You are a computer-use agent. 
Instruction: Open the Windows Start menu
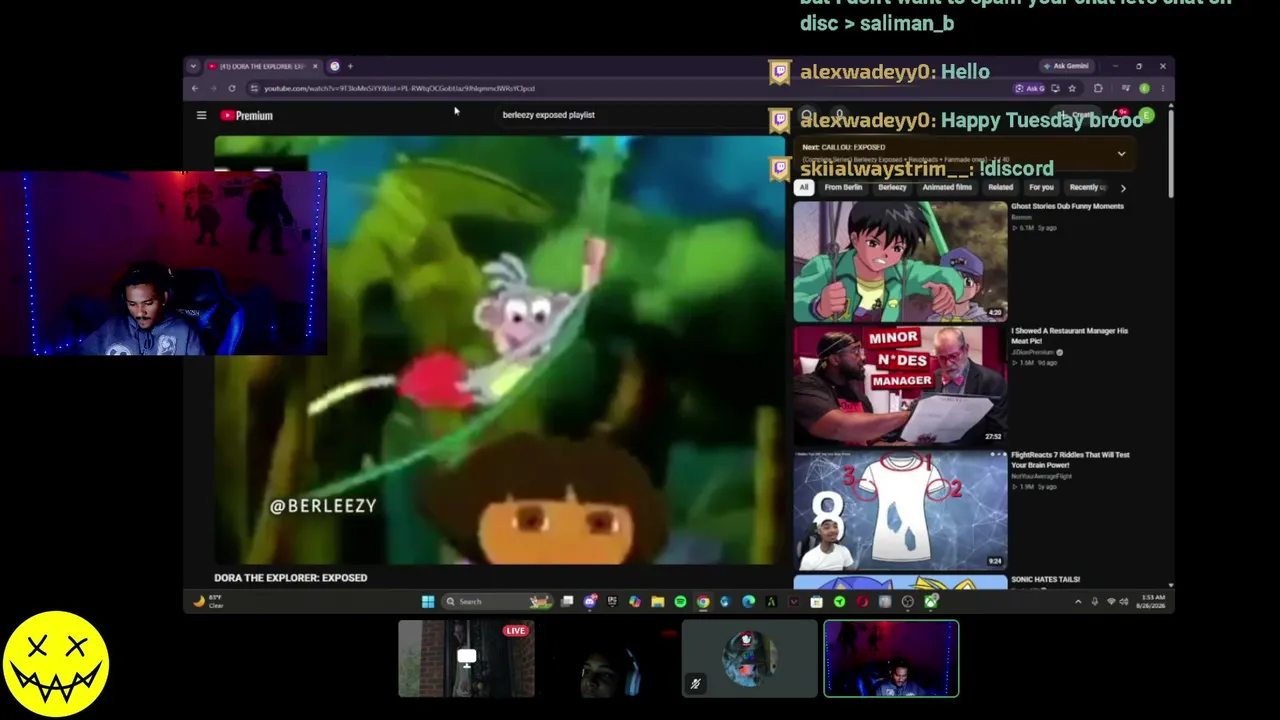pos(428,601)
